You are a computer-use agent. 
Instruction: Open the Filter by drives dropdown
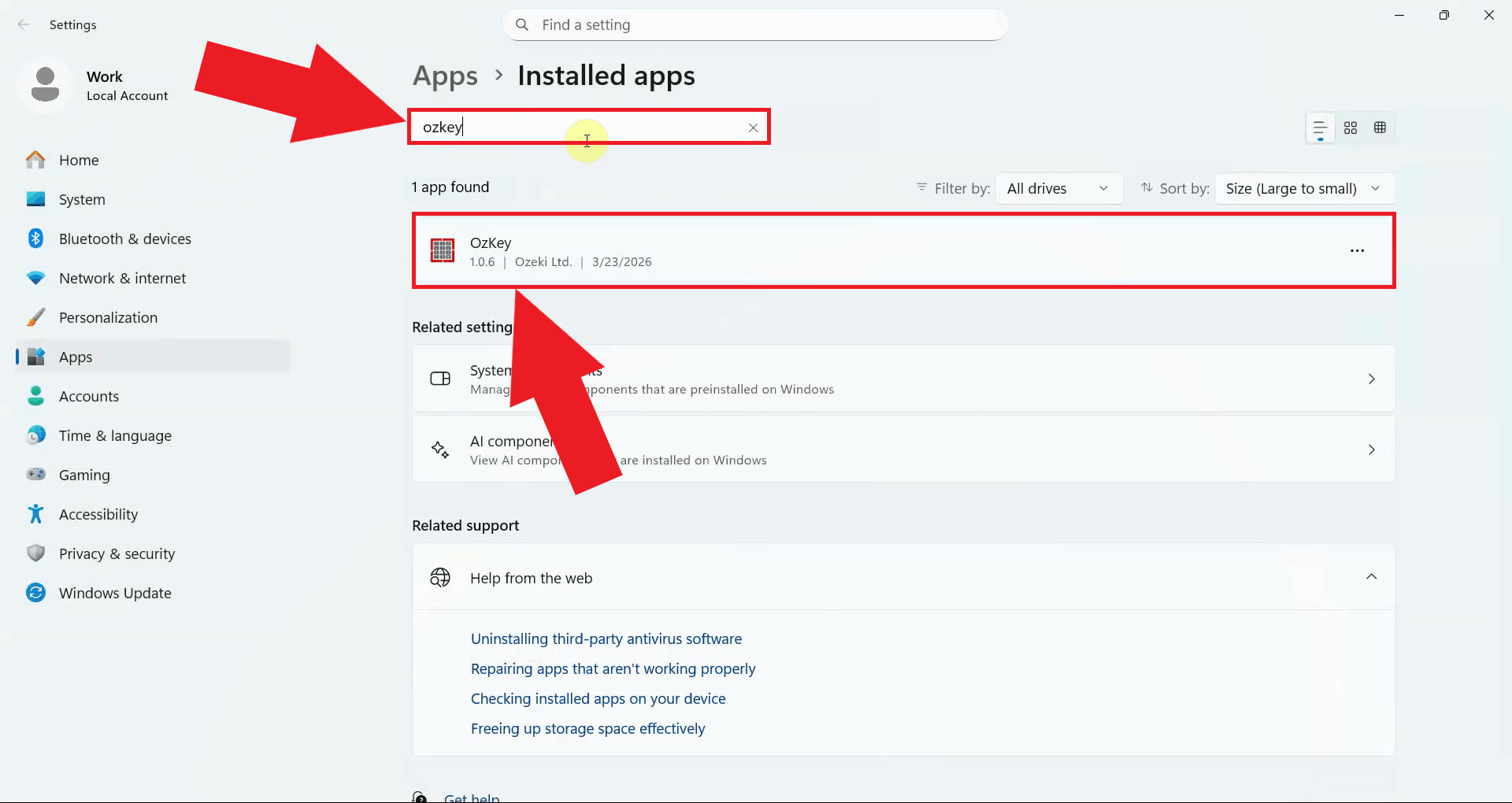coord(1059,188)
